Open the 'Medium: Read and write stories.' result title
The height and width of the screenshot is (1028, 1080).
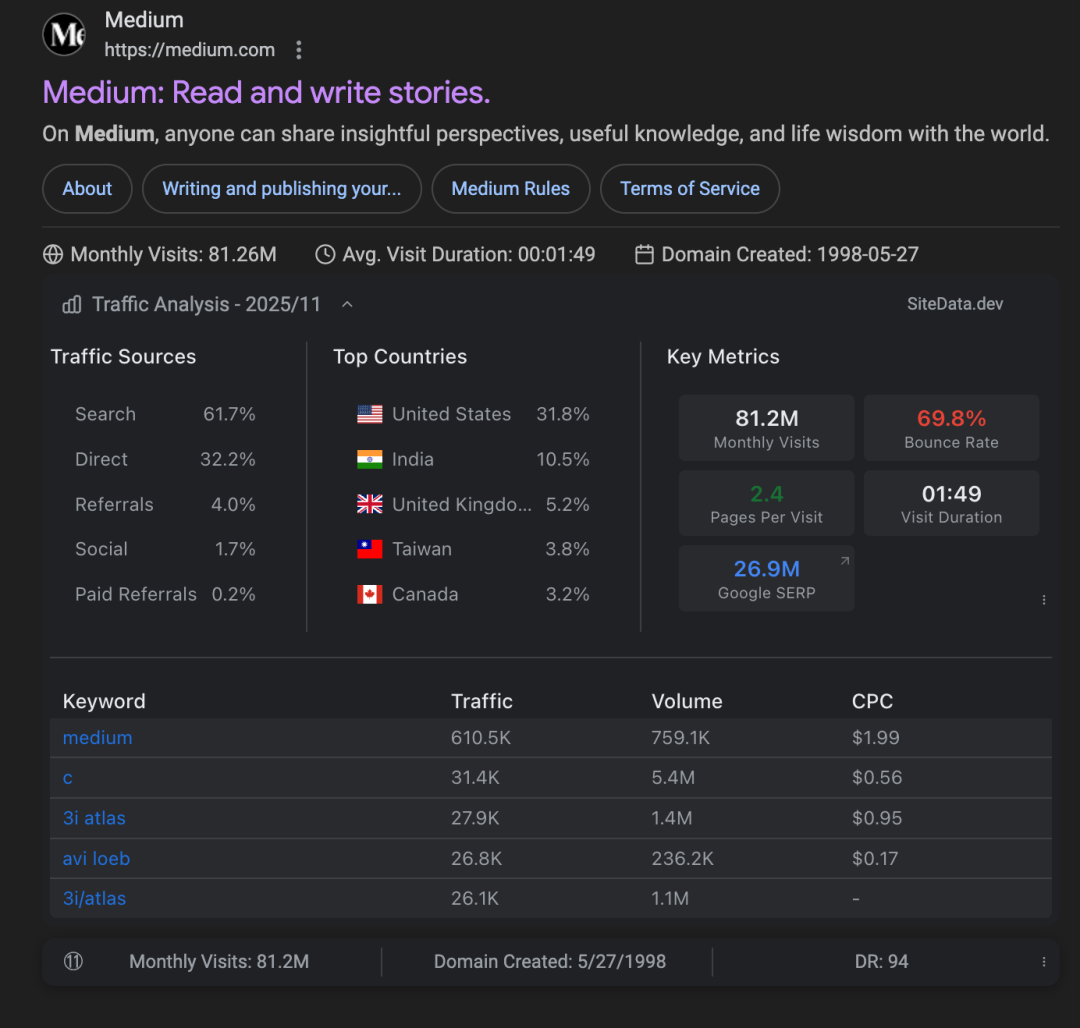click(267, 92)
